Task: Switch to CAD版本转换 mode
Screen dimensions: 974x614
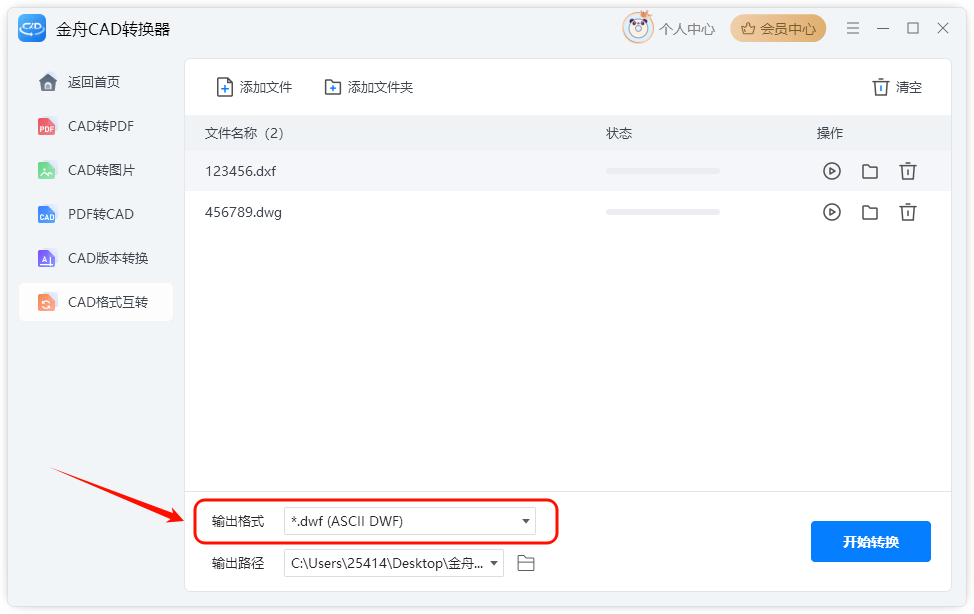Action: 93,259
